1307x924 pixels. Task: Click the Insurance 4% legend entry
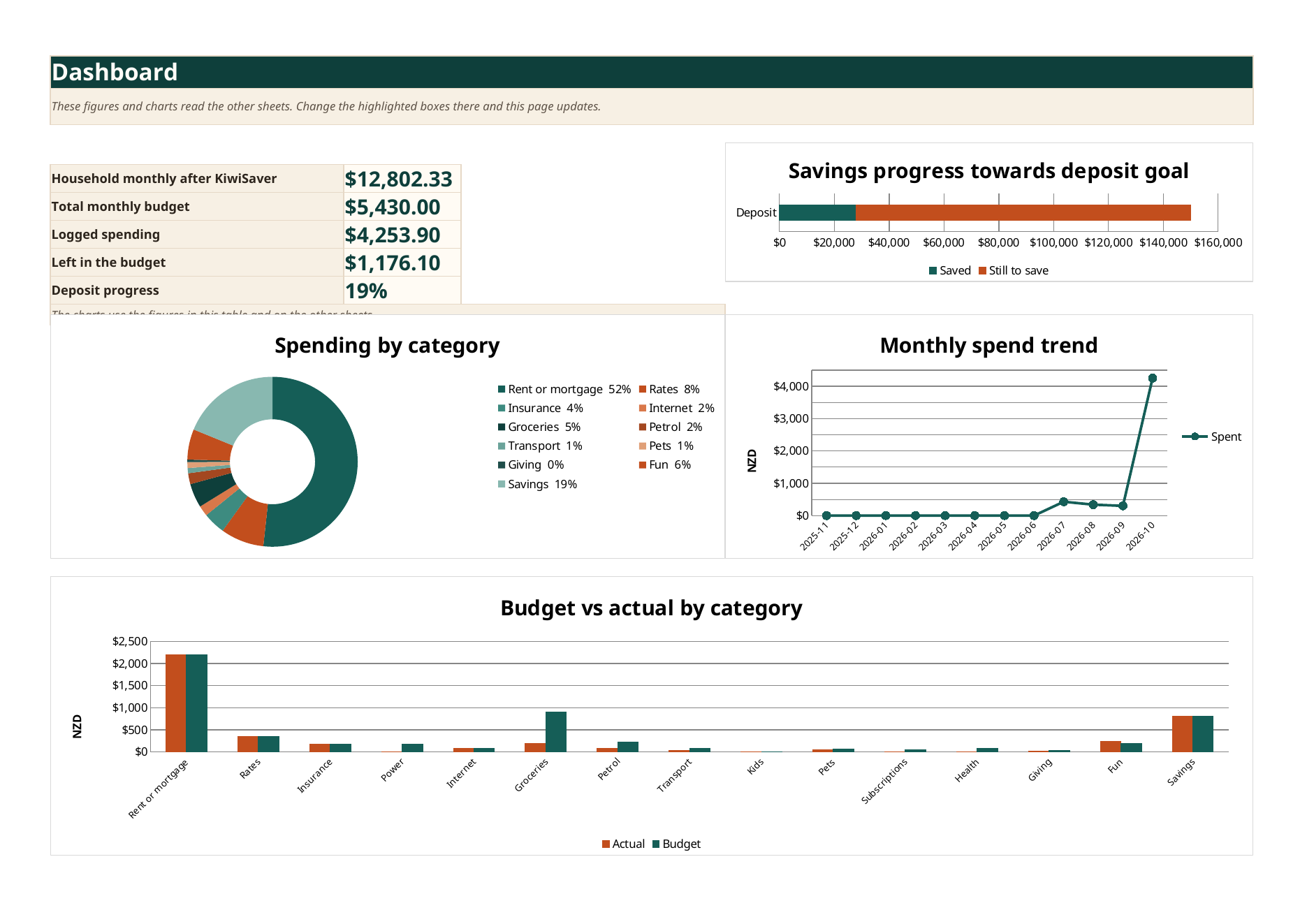(541, 408)
